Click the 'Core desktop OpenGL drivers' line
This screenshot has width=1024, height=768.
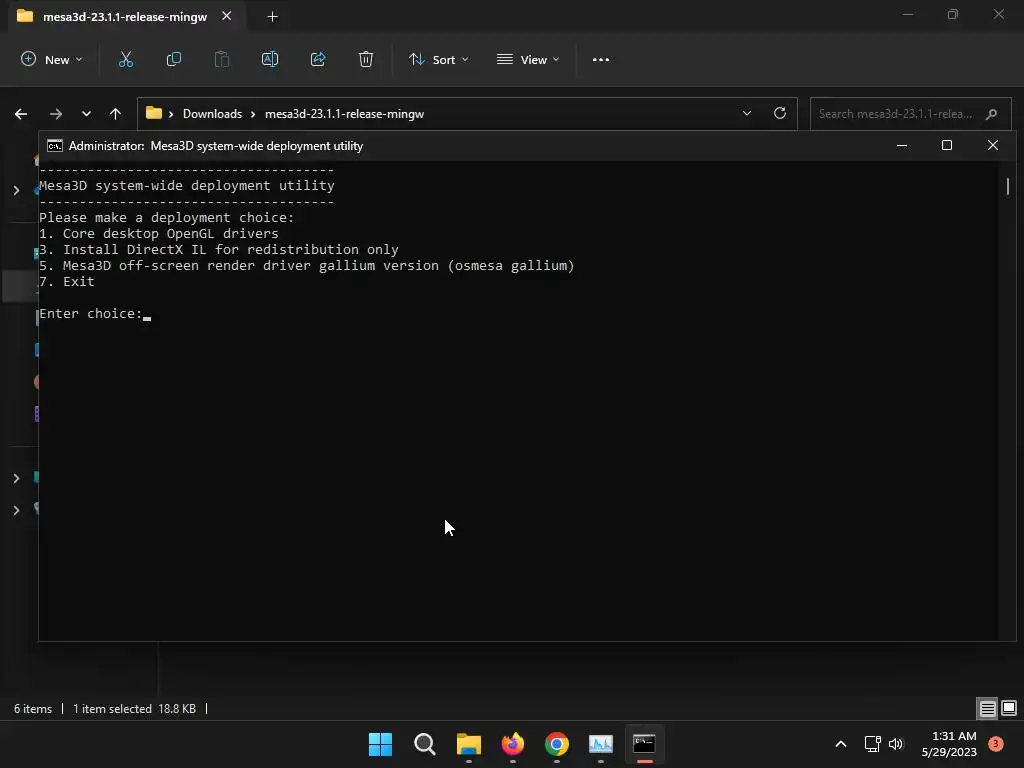click(x=159, y=233)
